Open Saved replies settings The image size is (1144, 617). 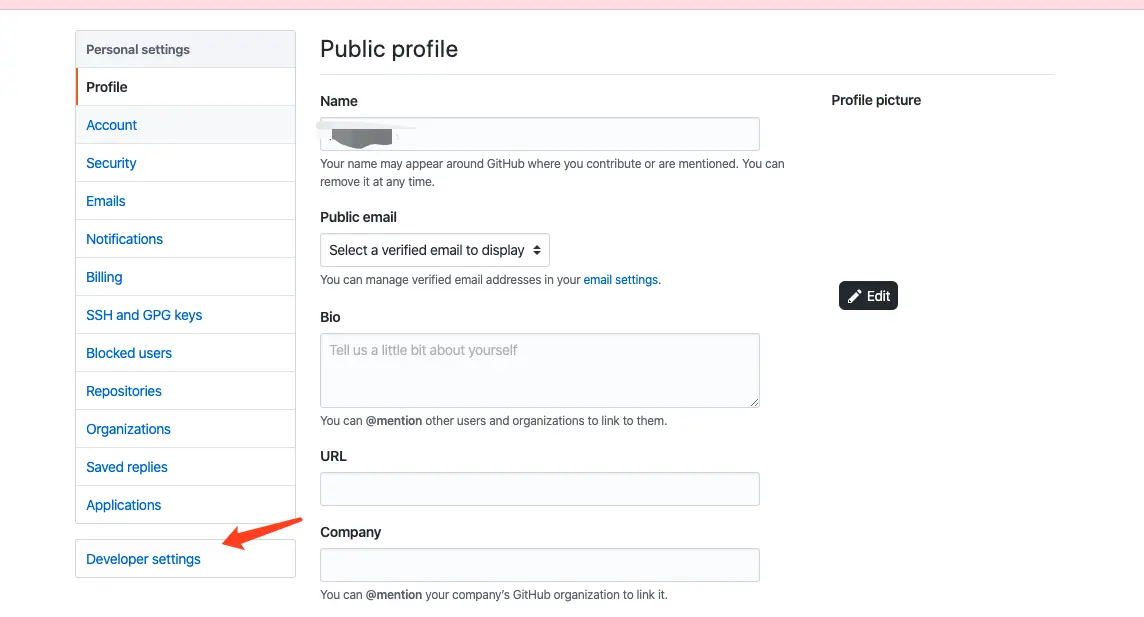coord(127,467)
